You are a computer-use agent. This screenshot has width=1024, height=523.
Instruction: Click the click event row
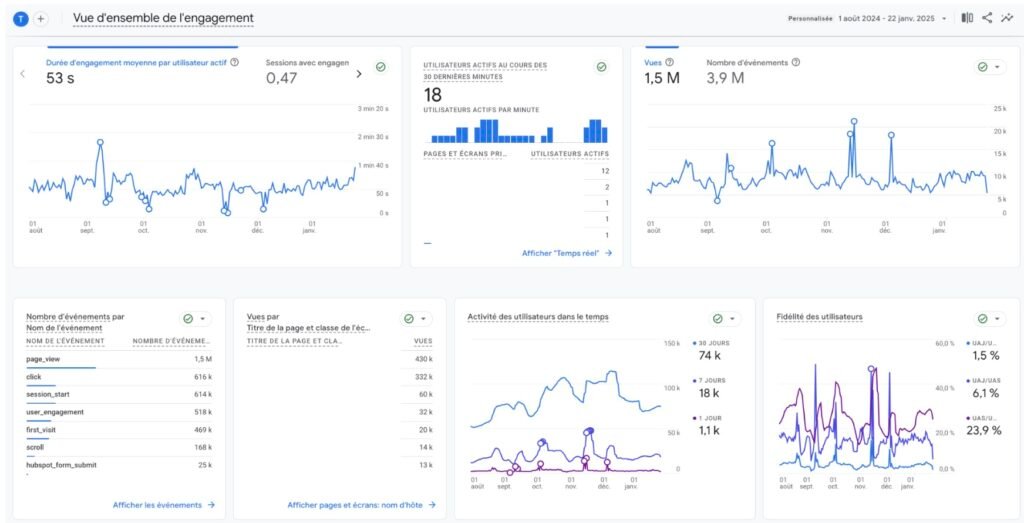point(119,377)
